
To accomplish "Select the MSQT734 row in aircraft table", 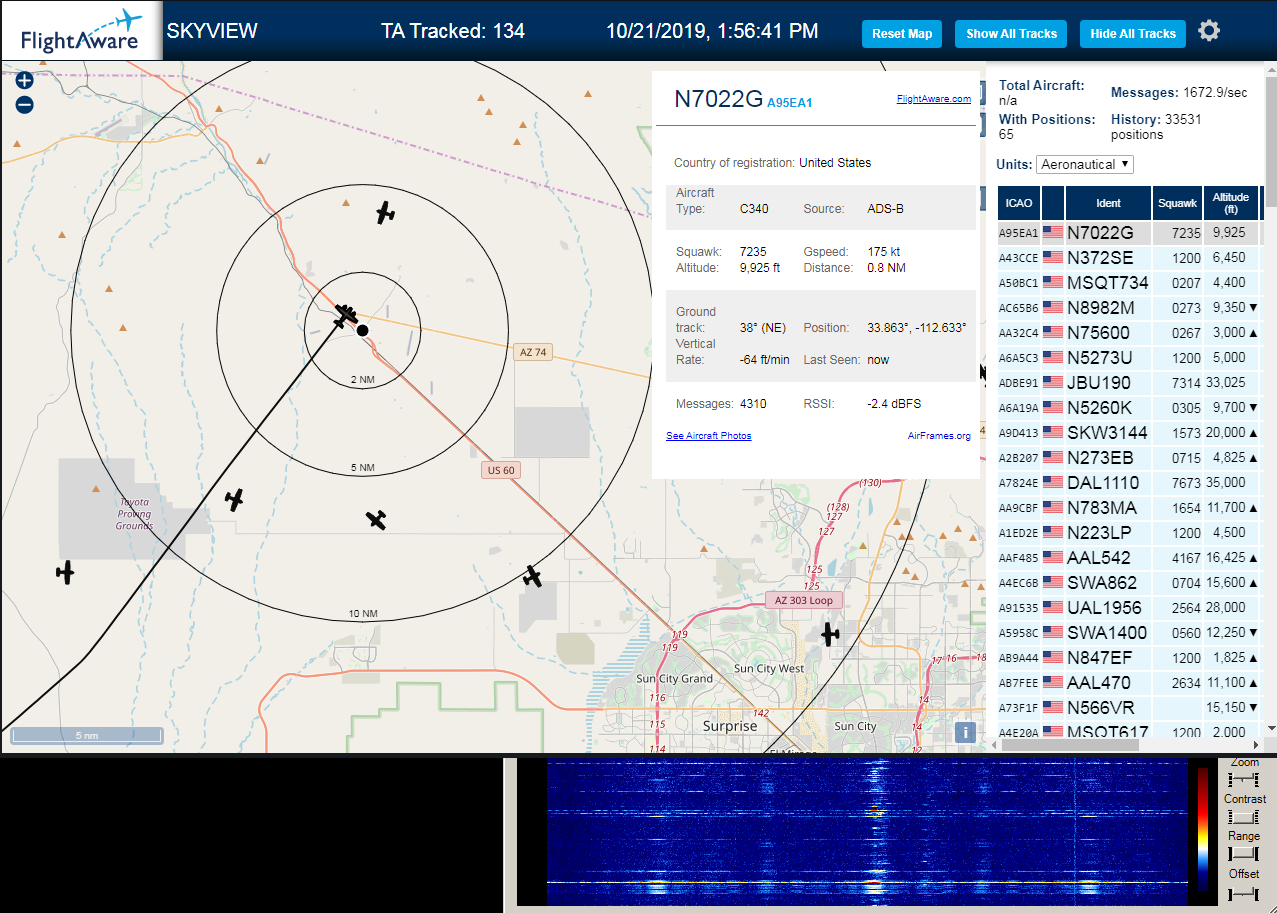I will (x=1129, y=283).
